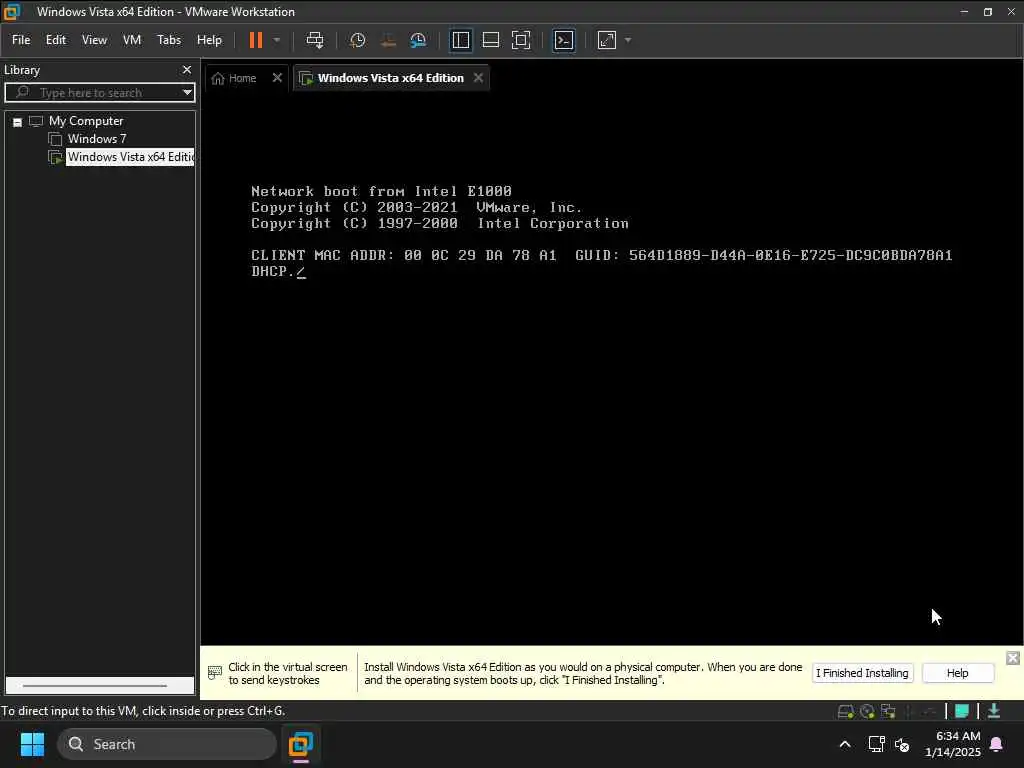This screenshot has height=768, width=1024.
Task: Take a snapshot of this virtual machine
Action: 357,40
